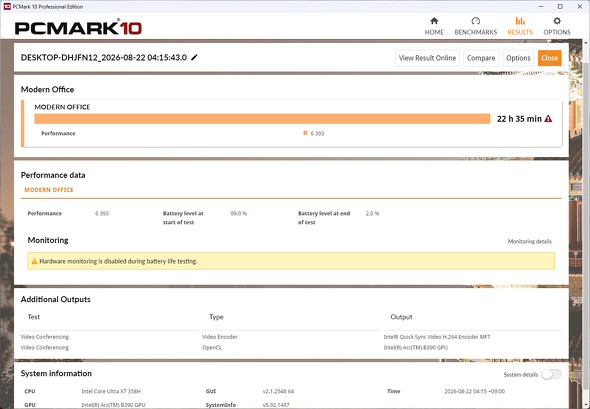Click the PCMark 10 title bar app icon
The image size is (590, 409).
point(7,6)
